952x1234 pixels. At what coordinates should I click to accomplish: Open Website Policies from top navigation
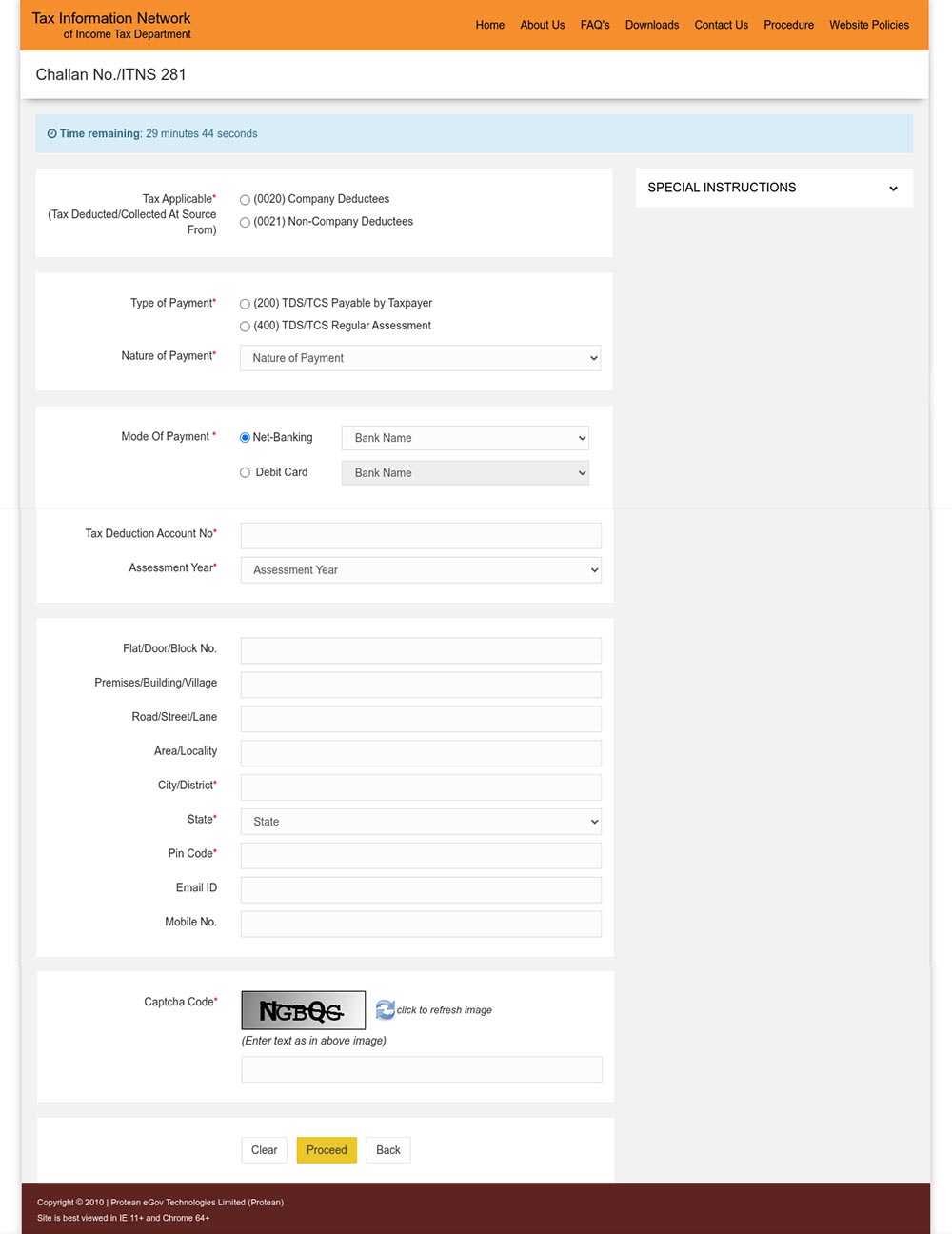(x=868, y=25)
